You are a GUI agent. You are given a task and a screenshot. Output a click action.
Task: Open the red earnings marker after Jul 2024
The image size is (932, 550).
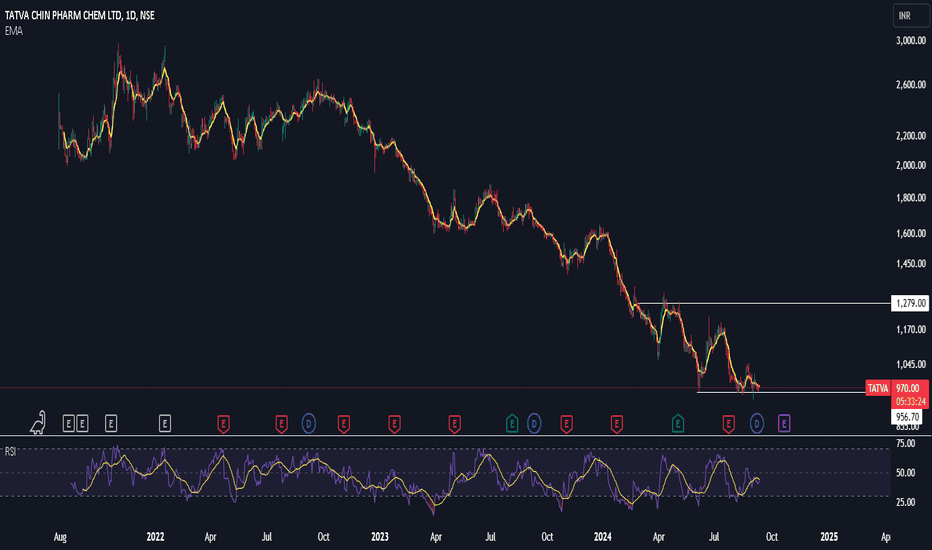click(728, 424)
